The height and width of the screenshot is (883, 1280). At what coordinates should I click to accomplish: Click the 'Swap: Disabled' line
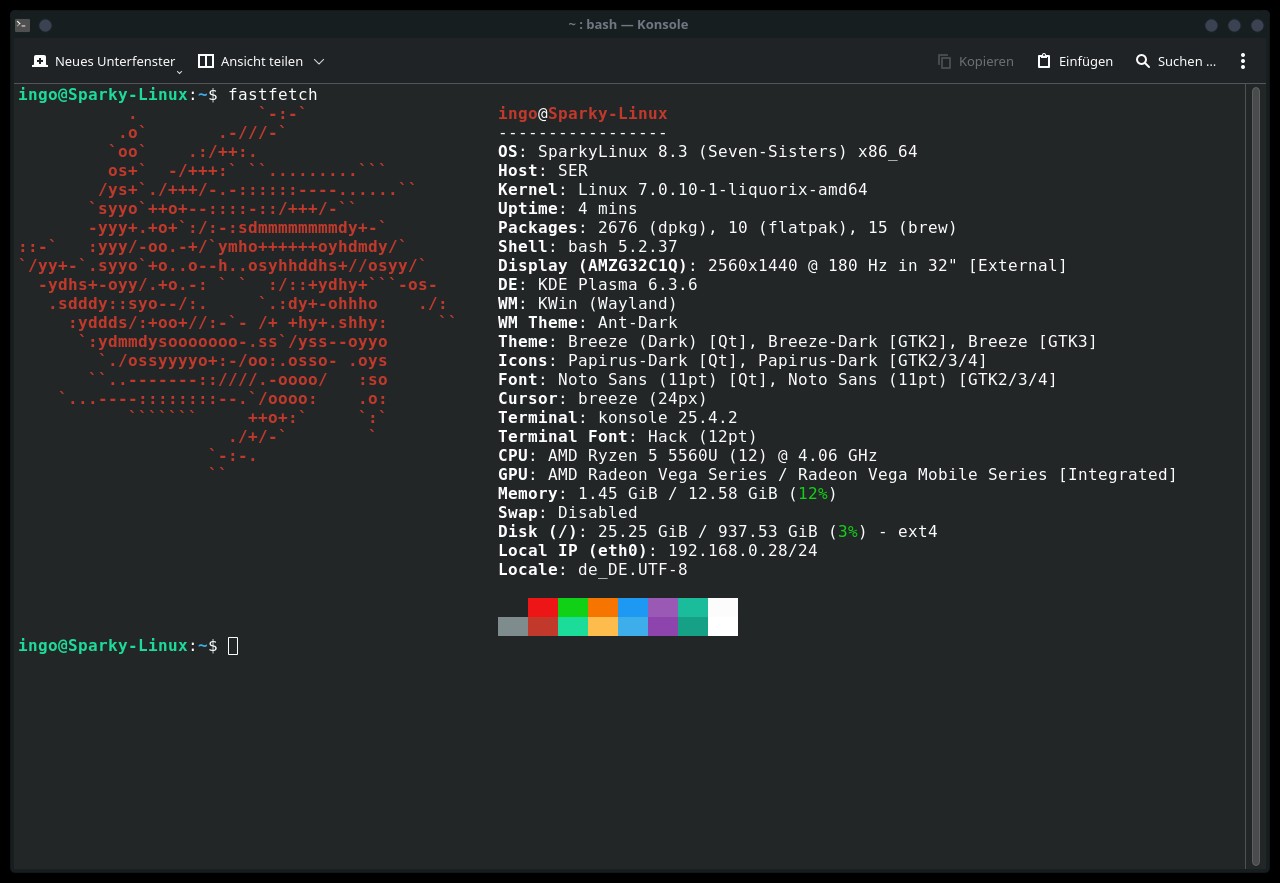(x=568, y=513)
